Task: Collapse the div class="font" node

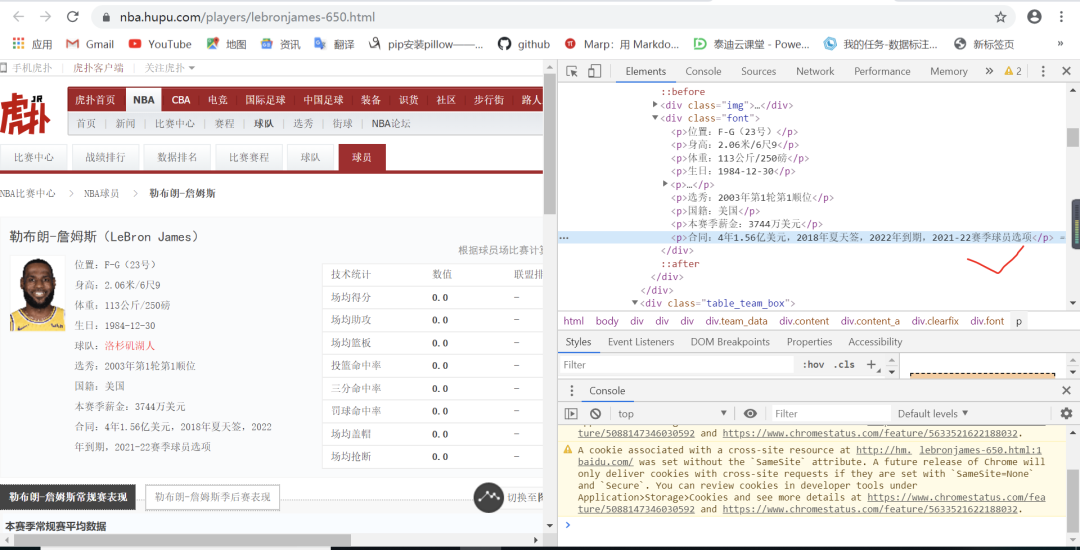Action: 656,118
